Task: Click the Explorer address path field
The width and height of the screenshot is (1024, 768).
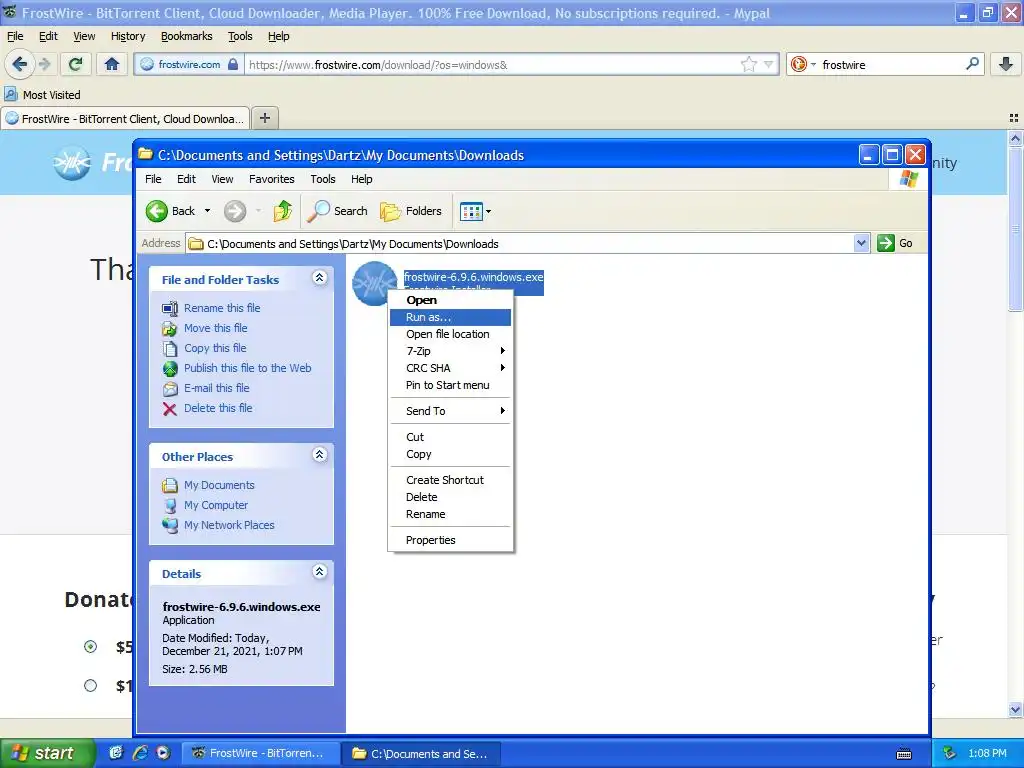Action: coord(520,243)
